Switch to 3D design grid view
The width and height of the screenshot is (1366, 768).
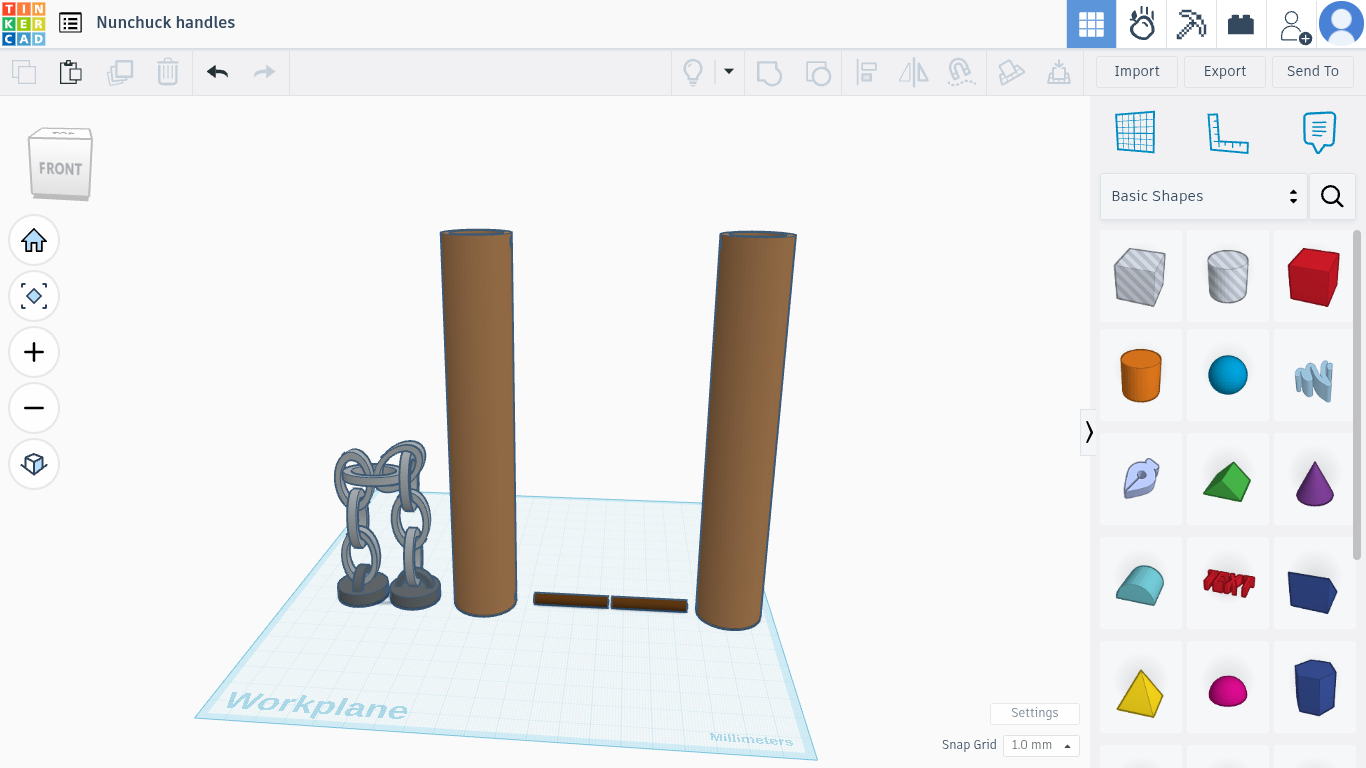(x=1091, y=24)
